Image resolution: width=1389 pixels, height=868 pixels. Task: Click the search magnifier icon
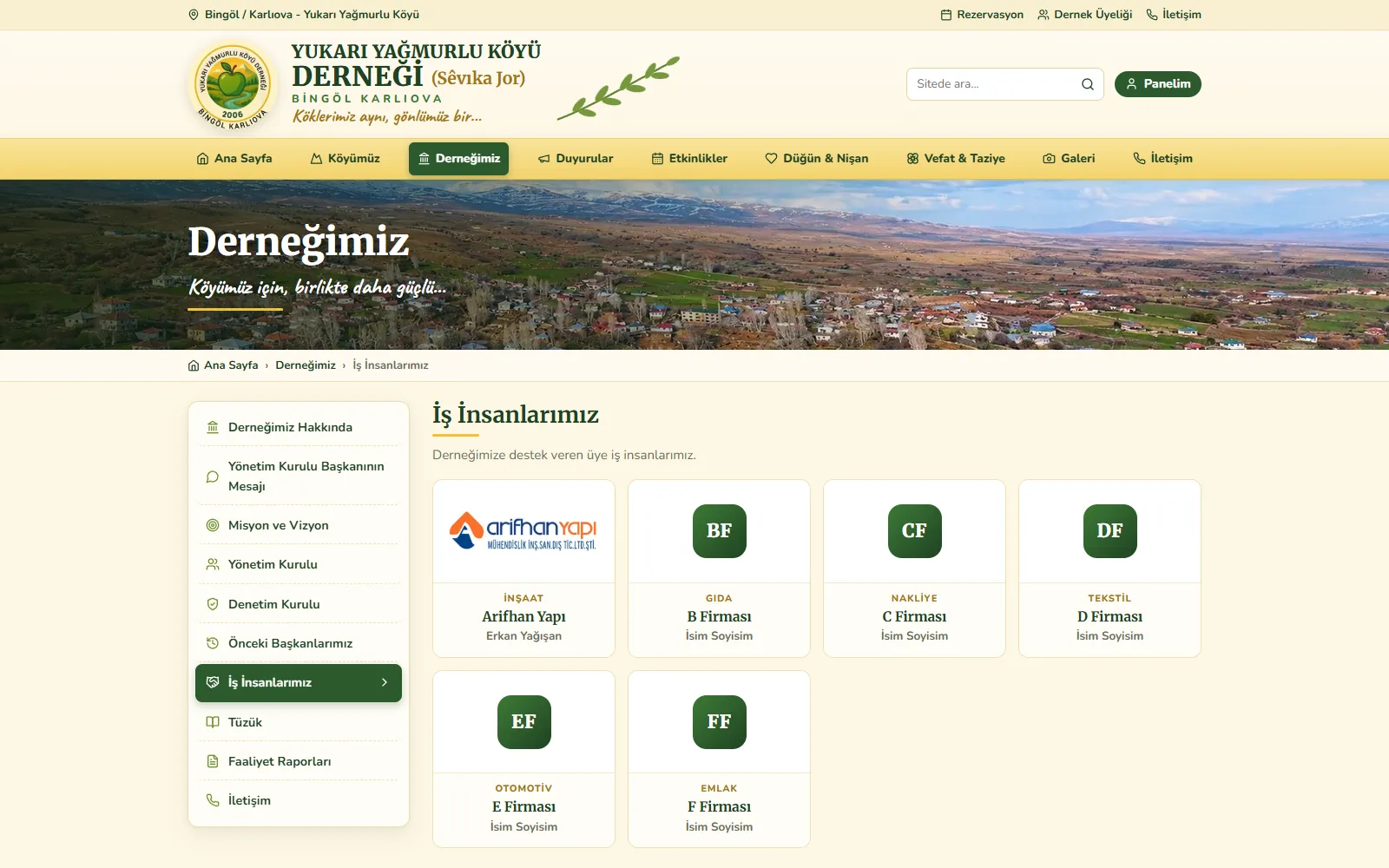pos(1087,84)
